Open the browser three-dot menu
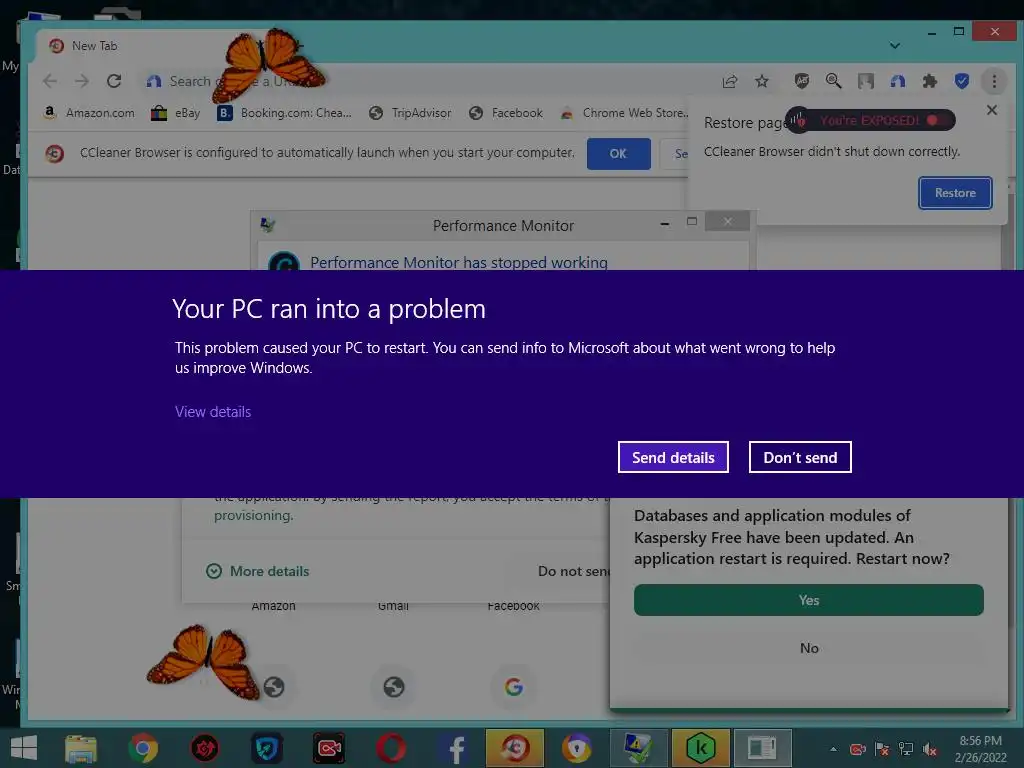1024x768 pixels. click(x=994, y=81)
